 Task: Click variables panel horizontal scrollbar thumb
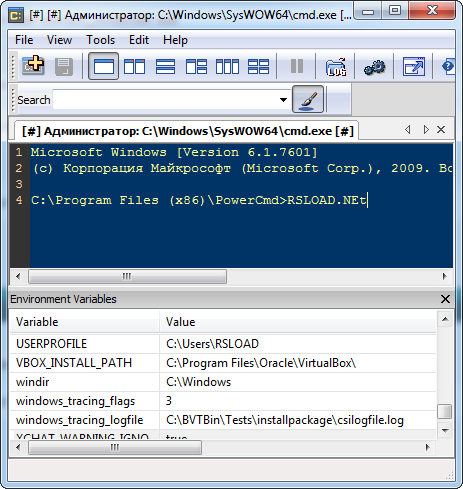(x=115, y=447)
